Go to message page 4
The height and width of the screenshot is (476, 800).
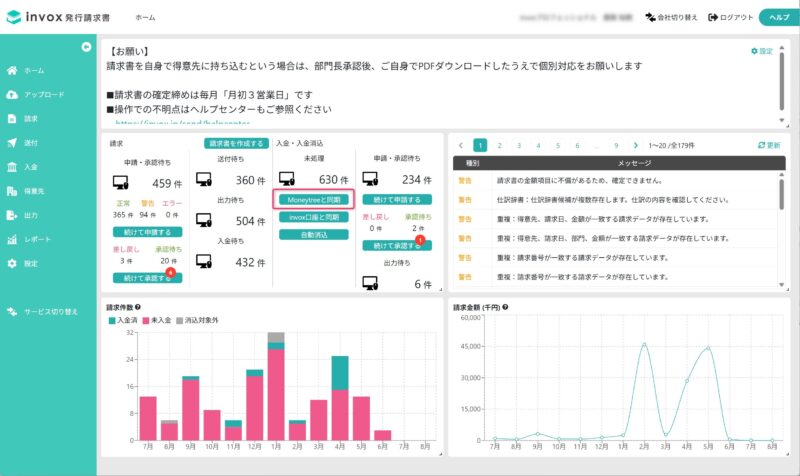tap(538, 145)
